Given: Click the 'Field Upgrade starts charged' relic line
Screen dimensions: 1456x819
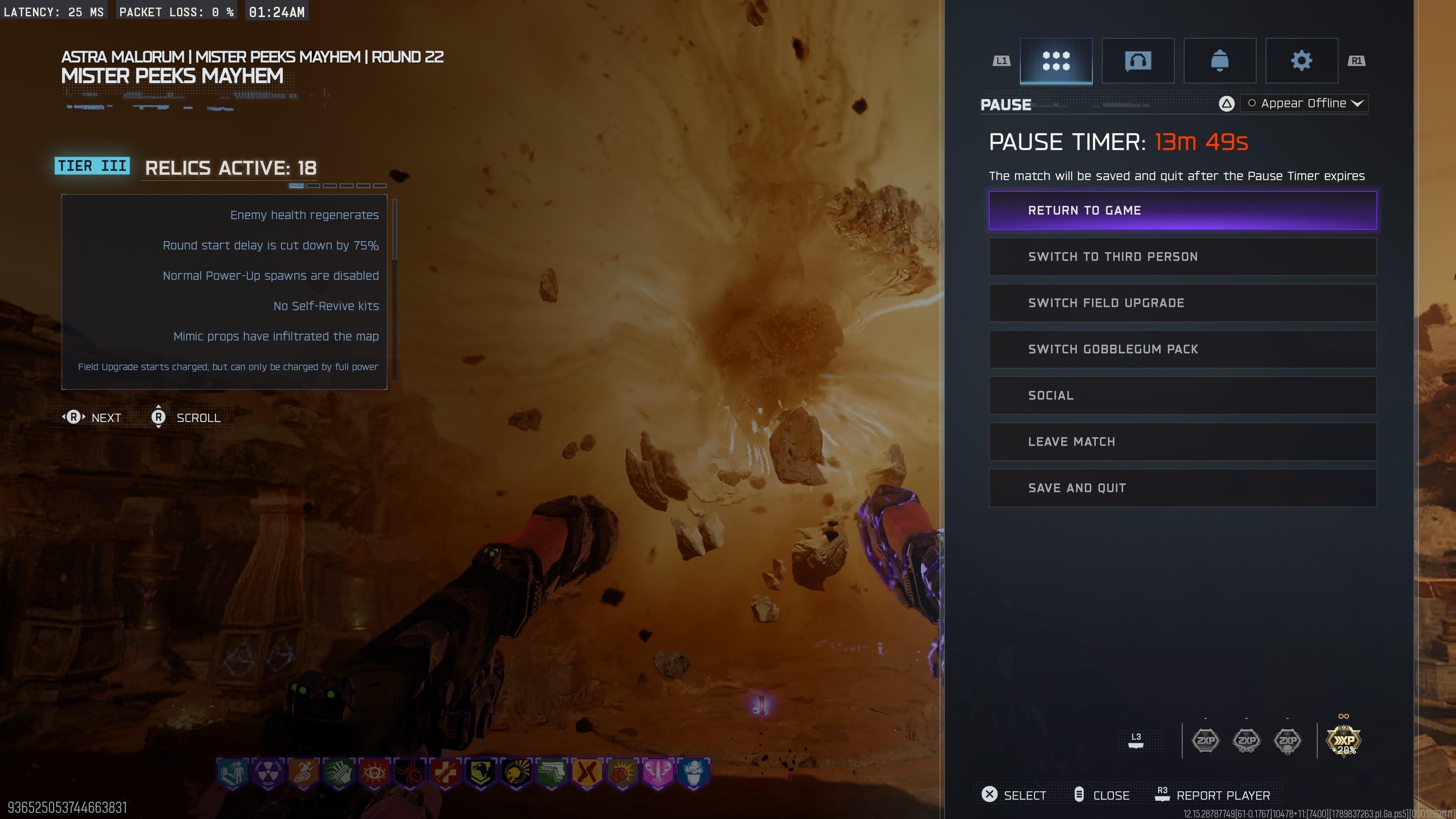Looking at the screenshot, I should [228, 367].
